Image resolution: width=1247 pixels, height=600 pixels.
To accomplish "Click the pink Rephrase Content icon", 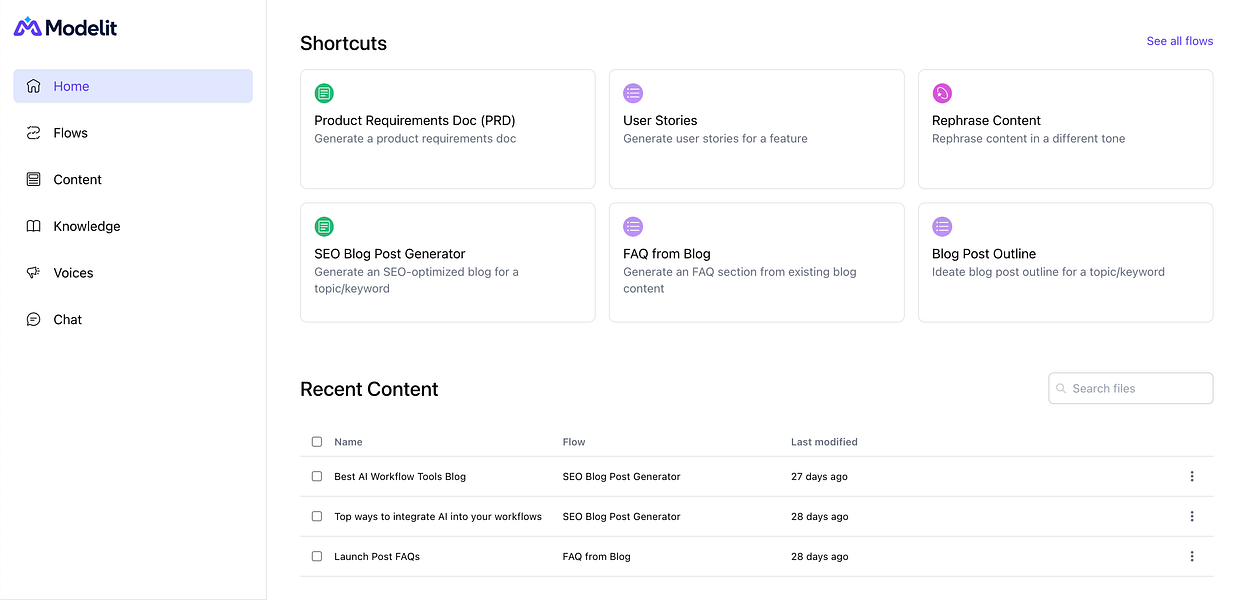I will pos(942,94).
